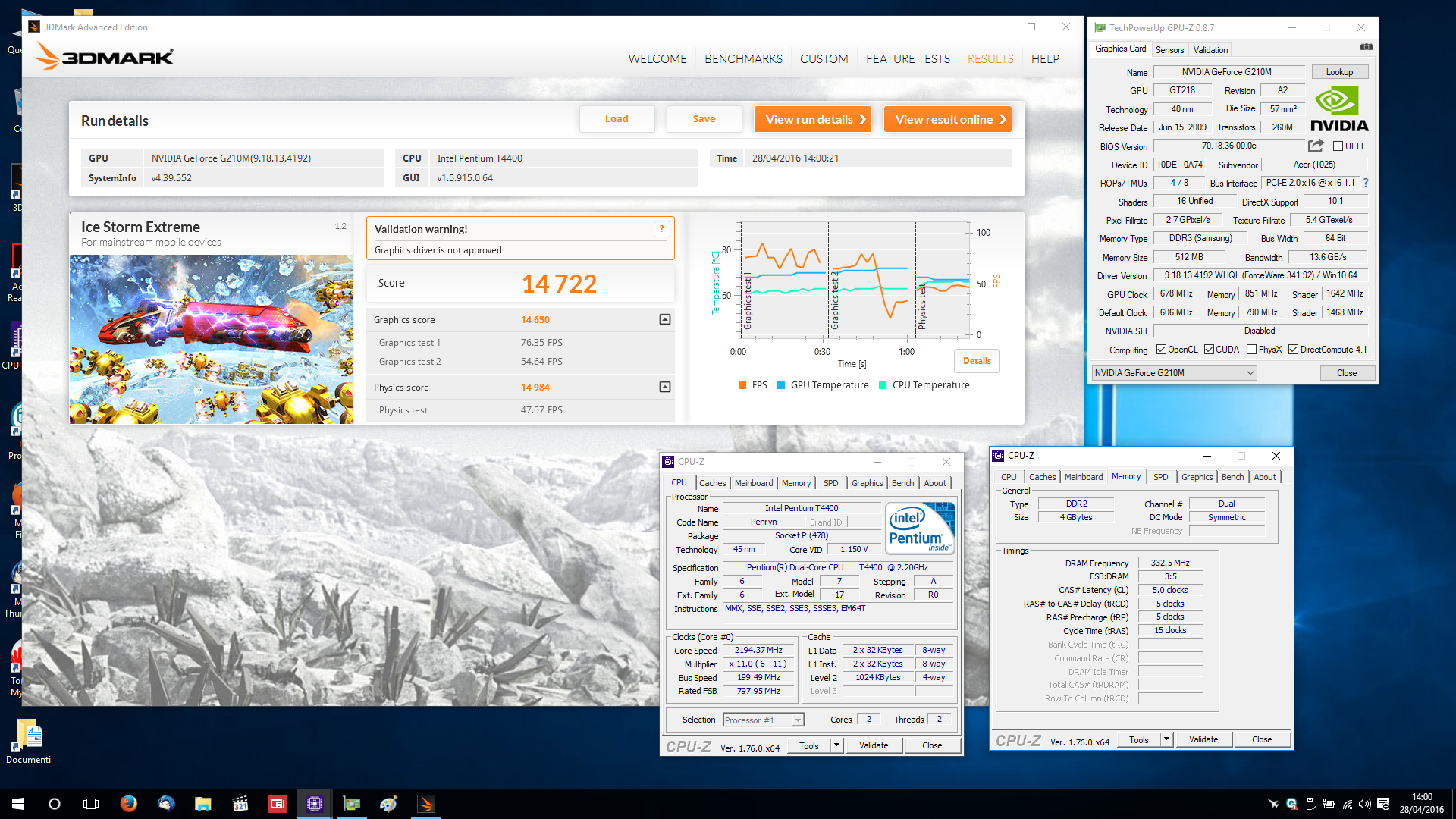Switch to the Sensors tab in GPU-Z
Image resolution: width=1456 pixels, height=819 pixels.
(1169, 50)
